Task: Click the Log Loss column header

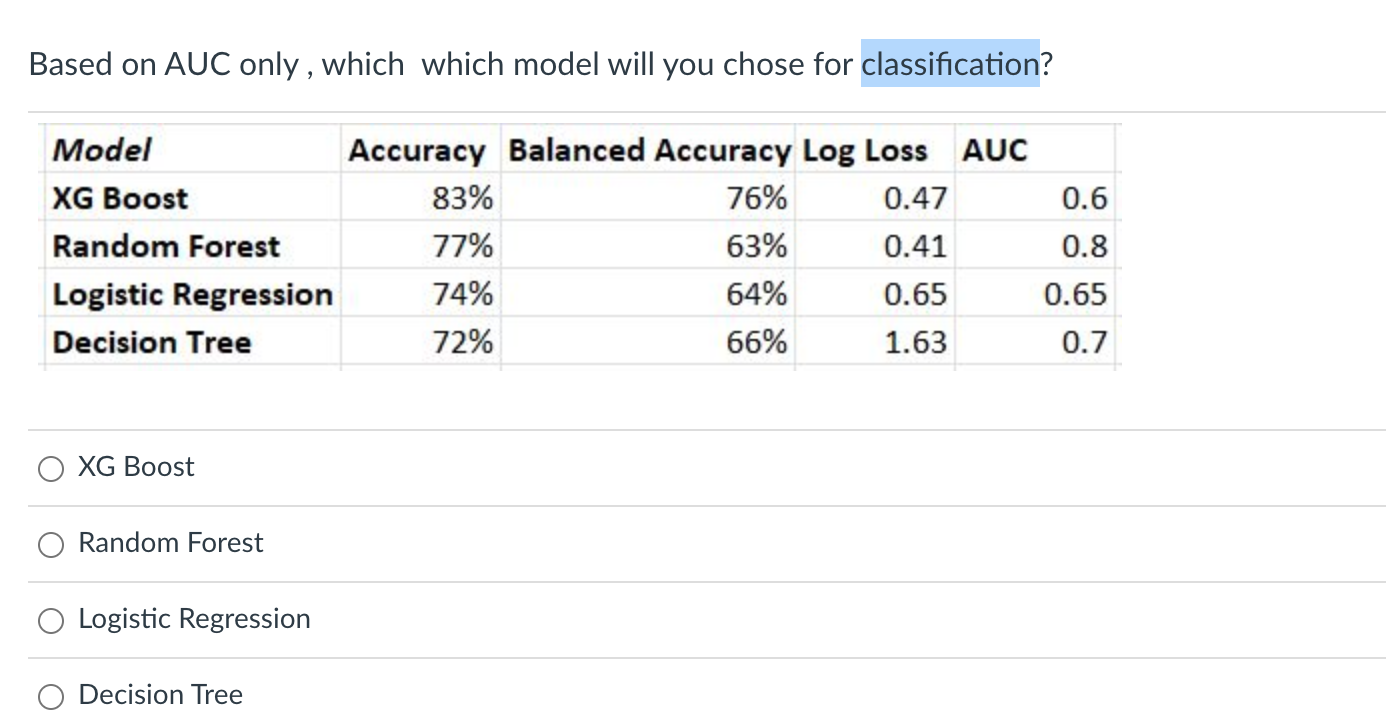Action: pos(865,149)
